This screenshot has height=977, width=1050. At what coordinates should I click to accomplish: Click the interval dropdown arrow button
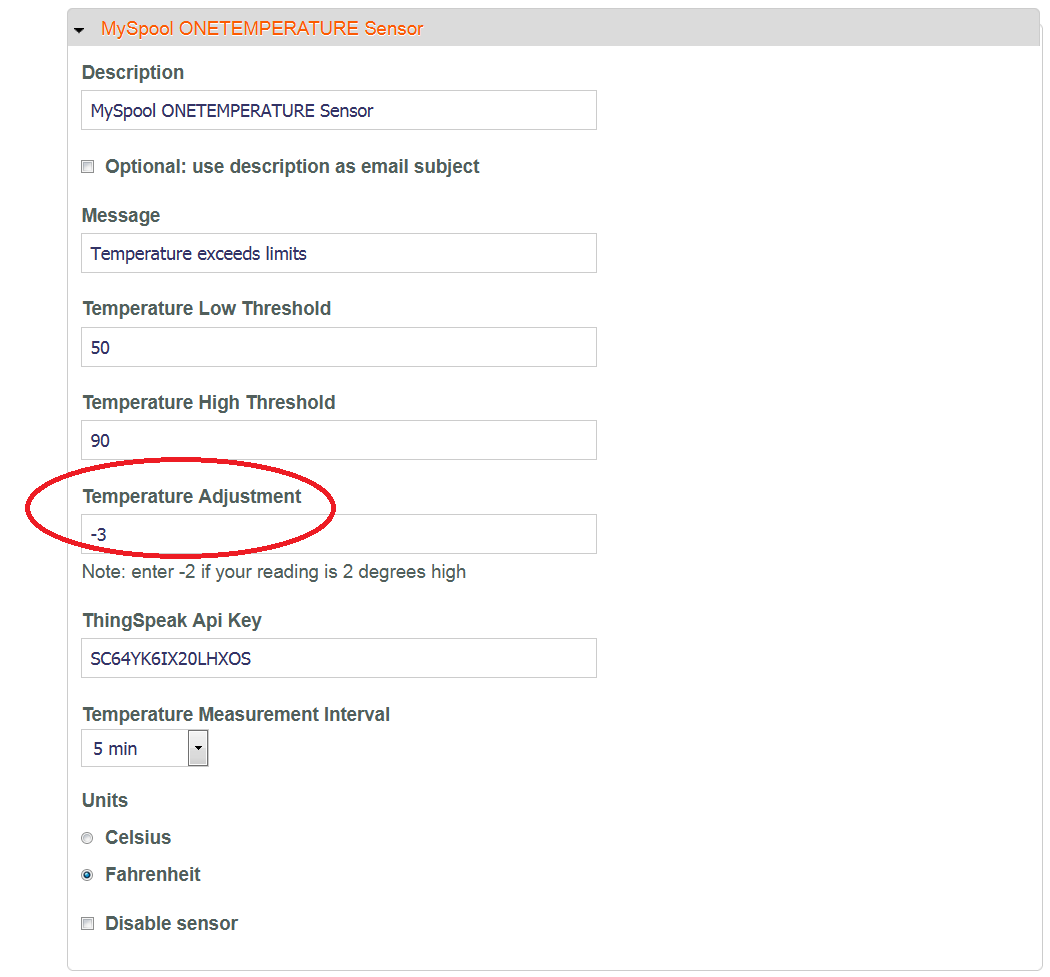[198, 748]
